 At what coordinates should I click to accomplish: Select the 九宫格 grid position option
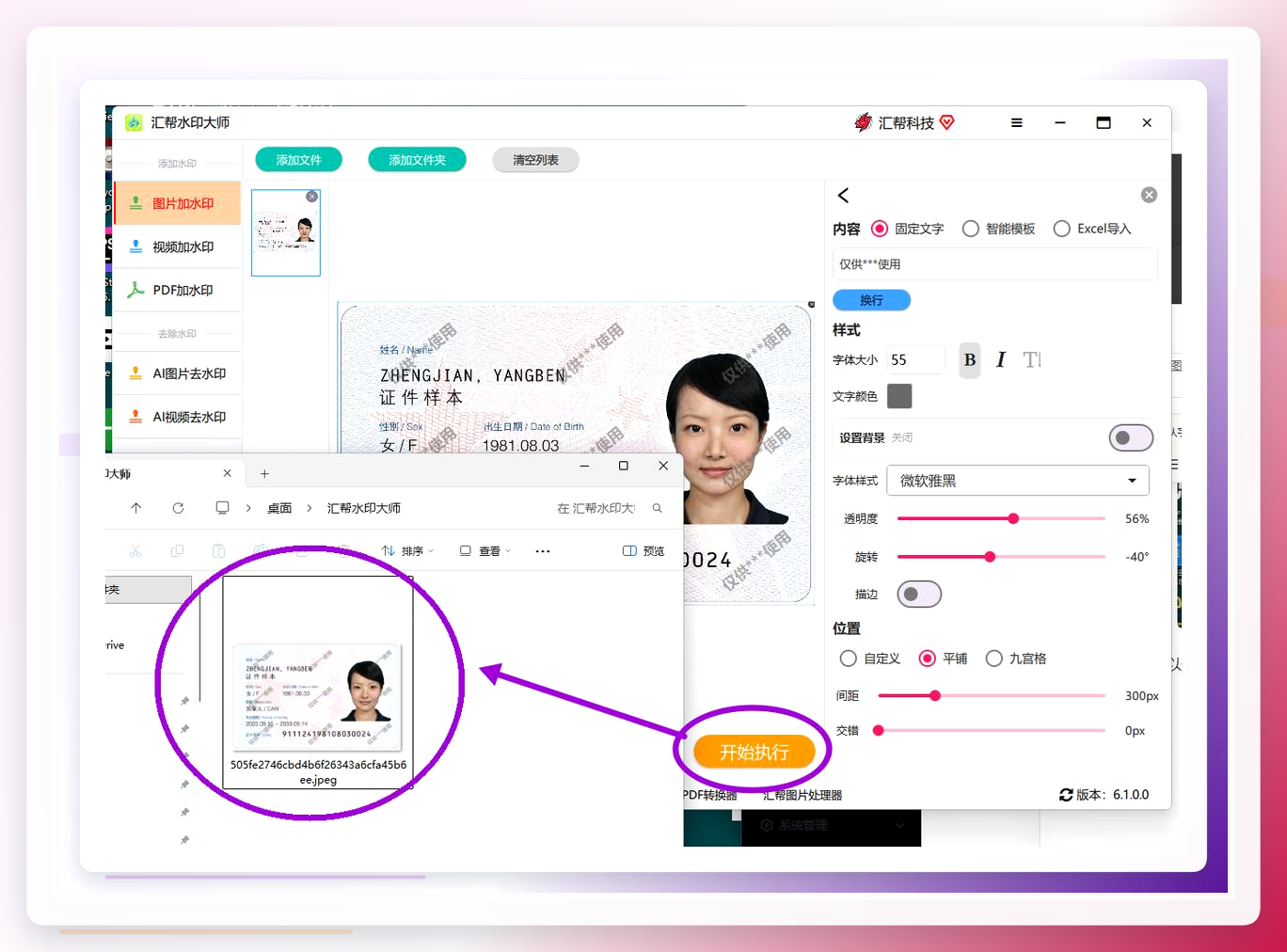tap(994, 658)
